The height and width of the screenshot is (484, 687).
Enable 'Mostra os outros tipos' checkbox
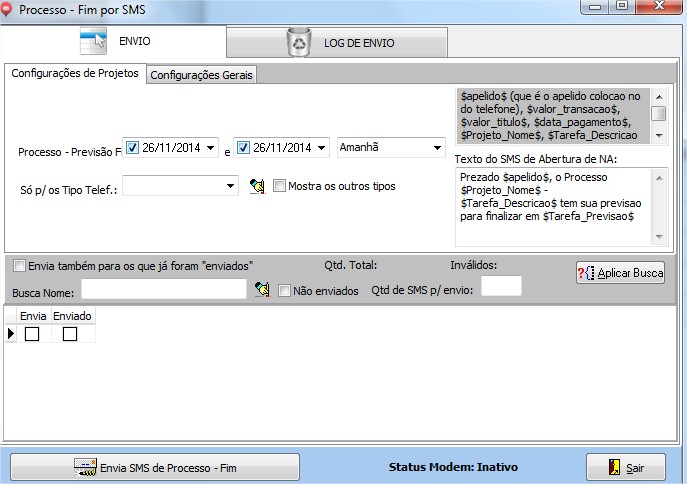pyautogui.click(x=280, y=186)
